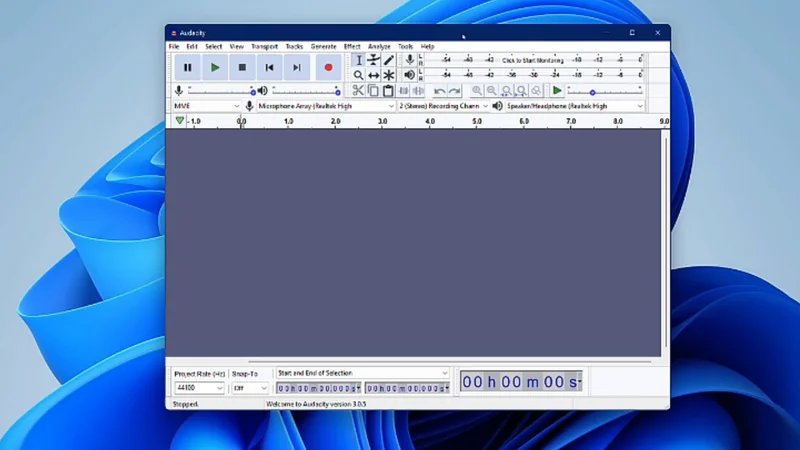Select the Time Shift tool
The image size is (800, 450).
[x=374, y=76]
